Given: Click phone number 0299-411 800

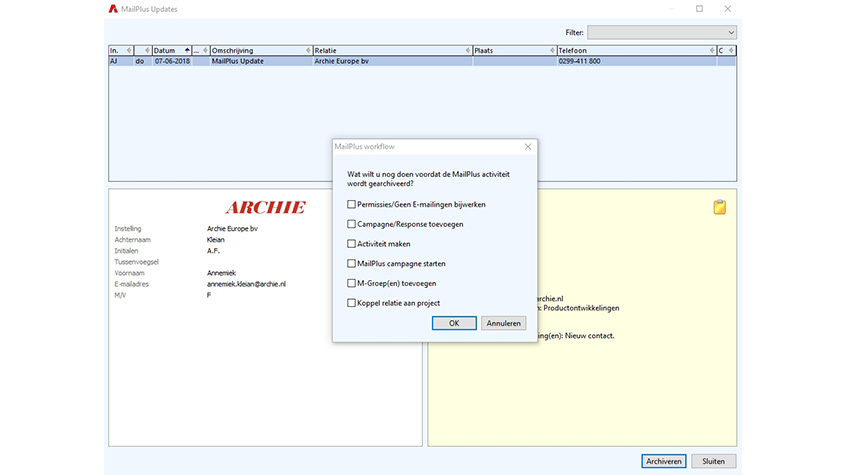Looking at the screenshot, I should click(x=579, y=61).
